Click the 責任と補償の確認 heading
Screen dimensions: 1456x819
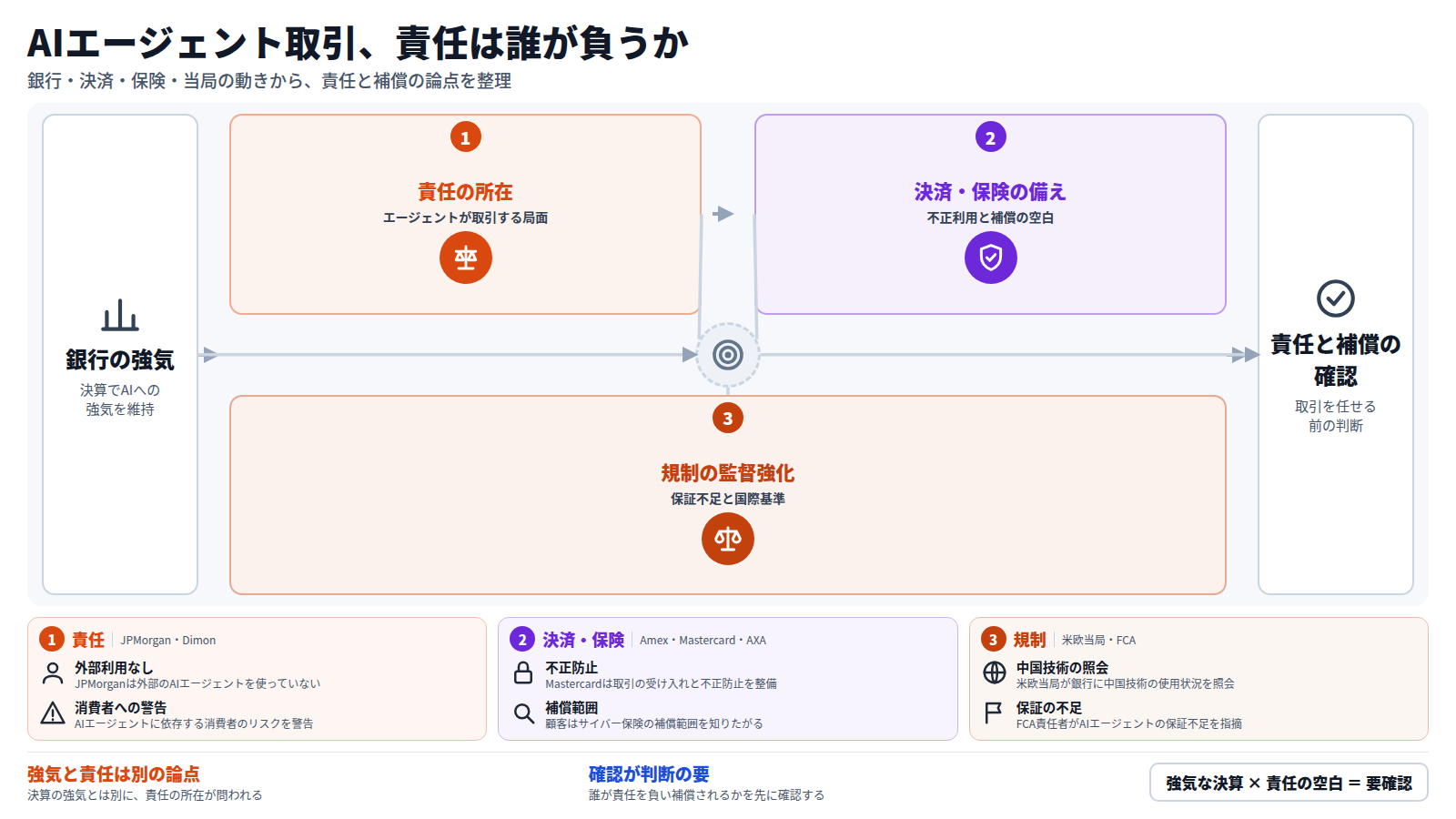click(1336, 360)
